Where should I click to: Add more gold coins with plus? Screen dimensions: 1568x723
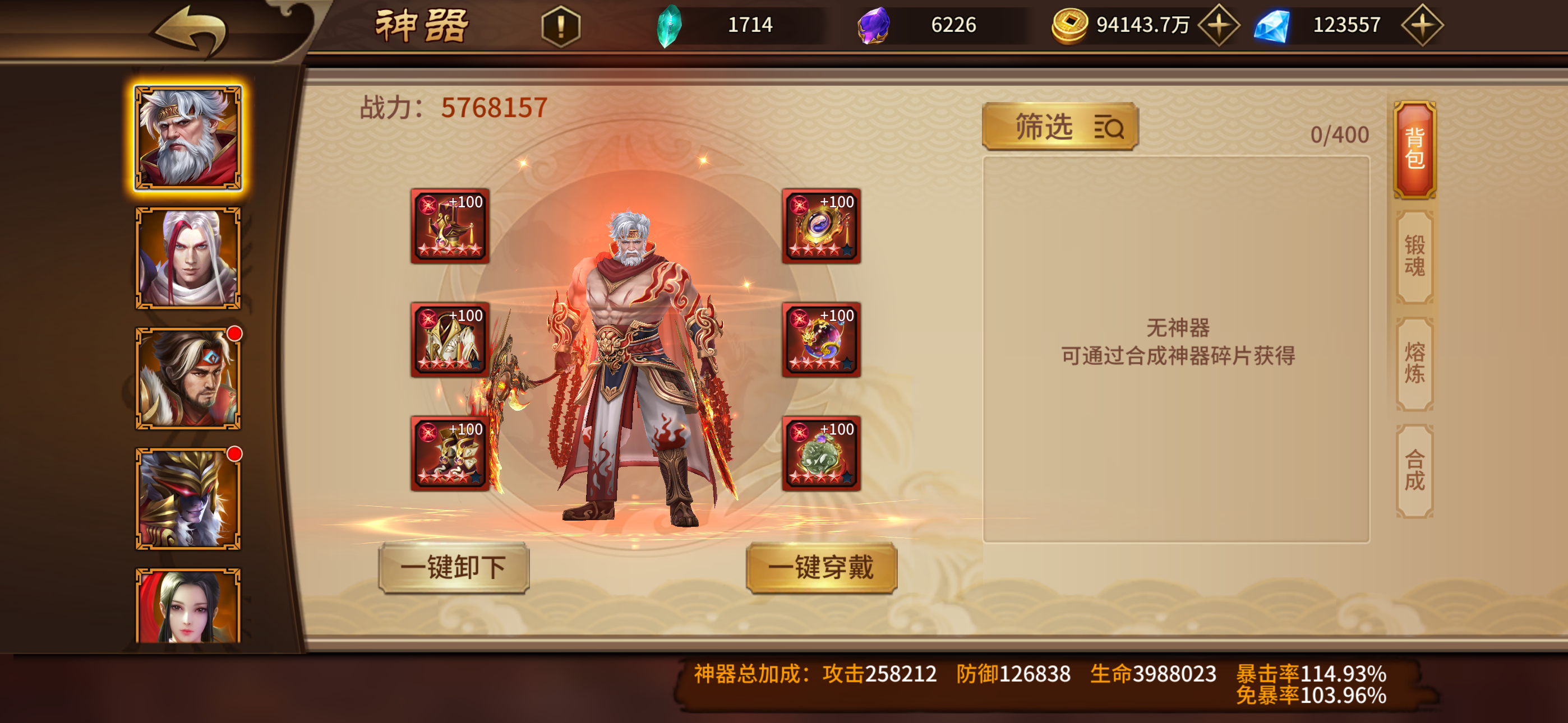pos(1219,25)
